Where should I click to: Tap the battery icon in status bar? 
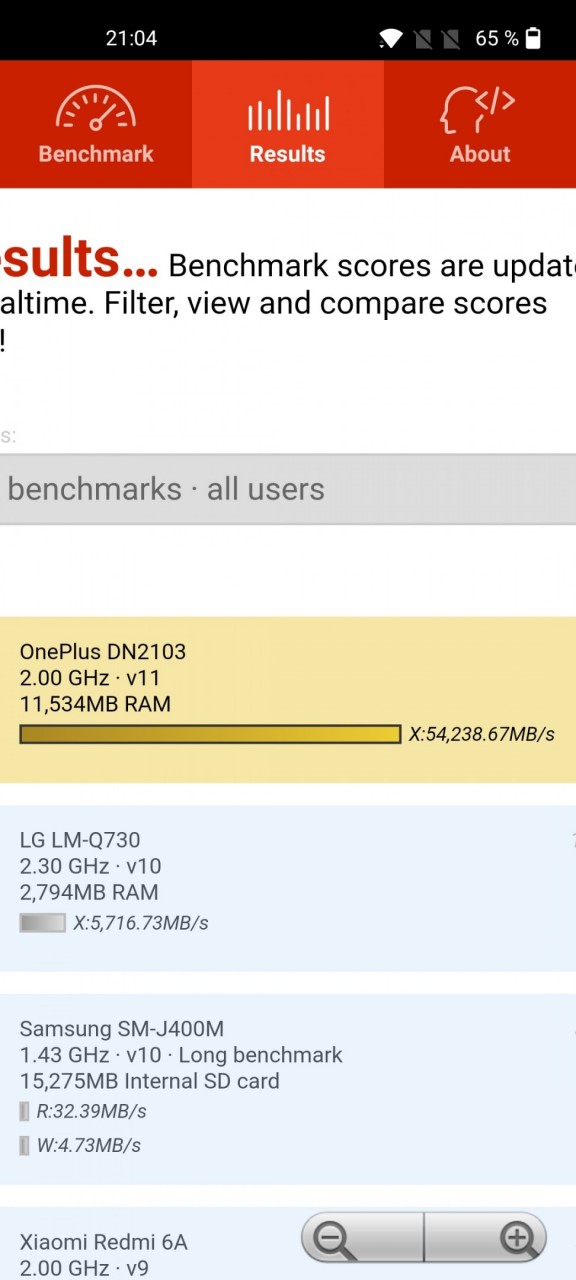point(533,38)
